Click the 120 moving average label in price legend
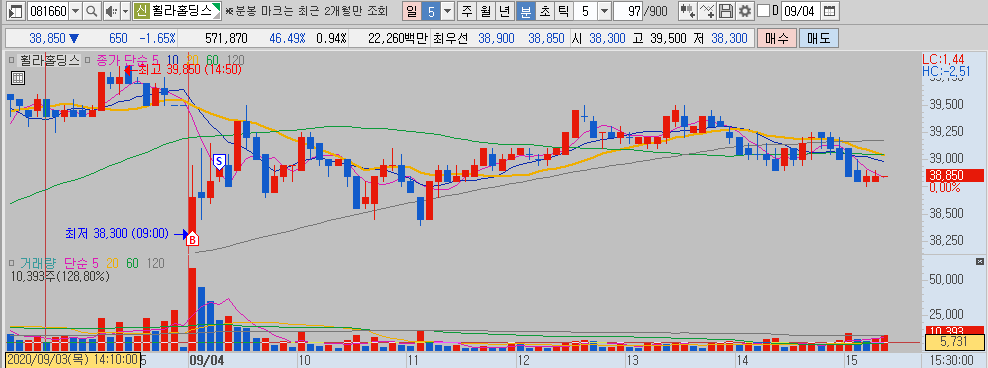This screenshot has height=368, width=988. tap(236, 61)
